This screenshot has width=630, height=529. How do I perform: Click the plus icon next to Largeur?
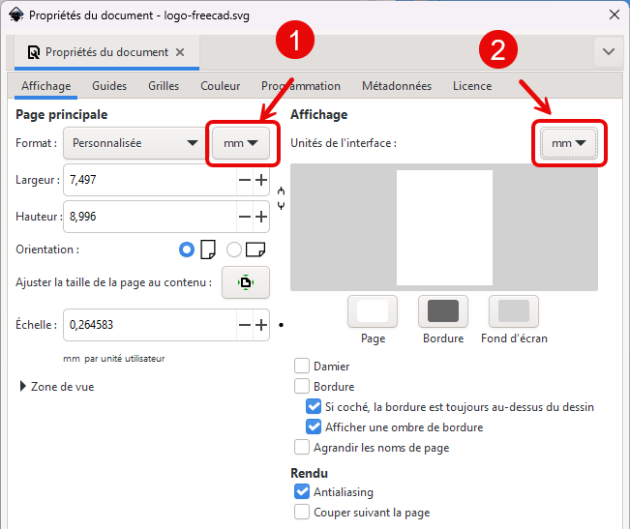[x=261, y=180]
